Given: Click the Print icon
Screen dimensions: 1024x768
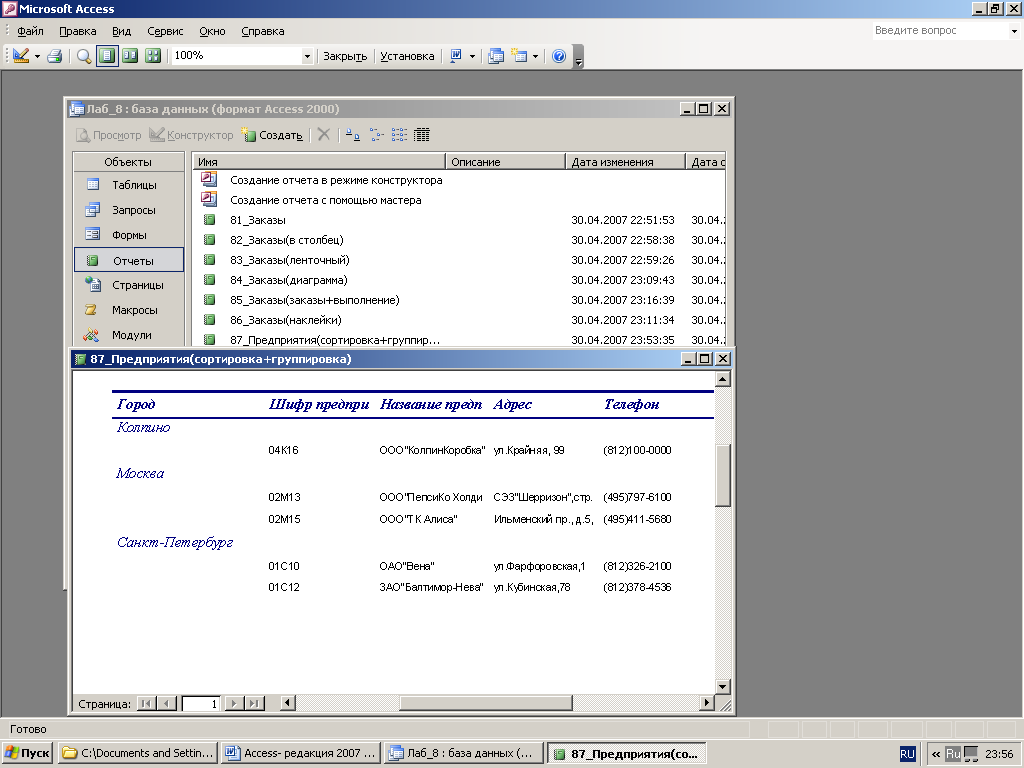Looking at the screenshot, I should (x=55, y=56).
